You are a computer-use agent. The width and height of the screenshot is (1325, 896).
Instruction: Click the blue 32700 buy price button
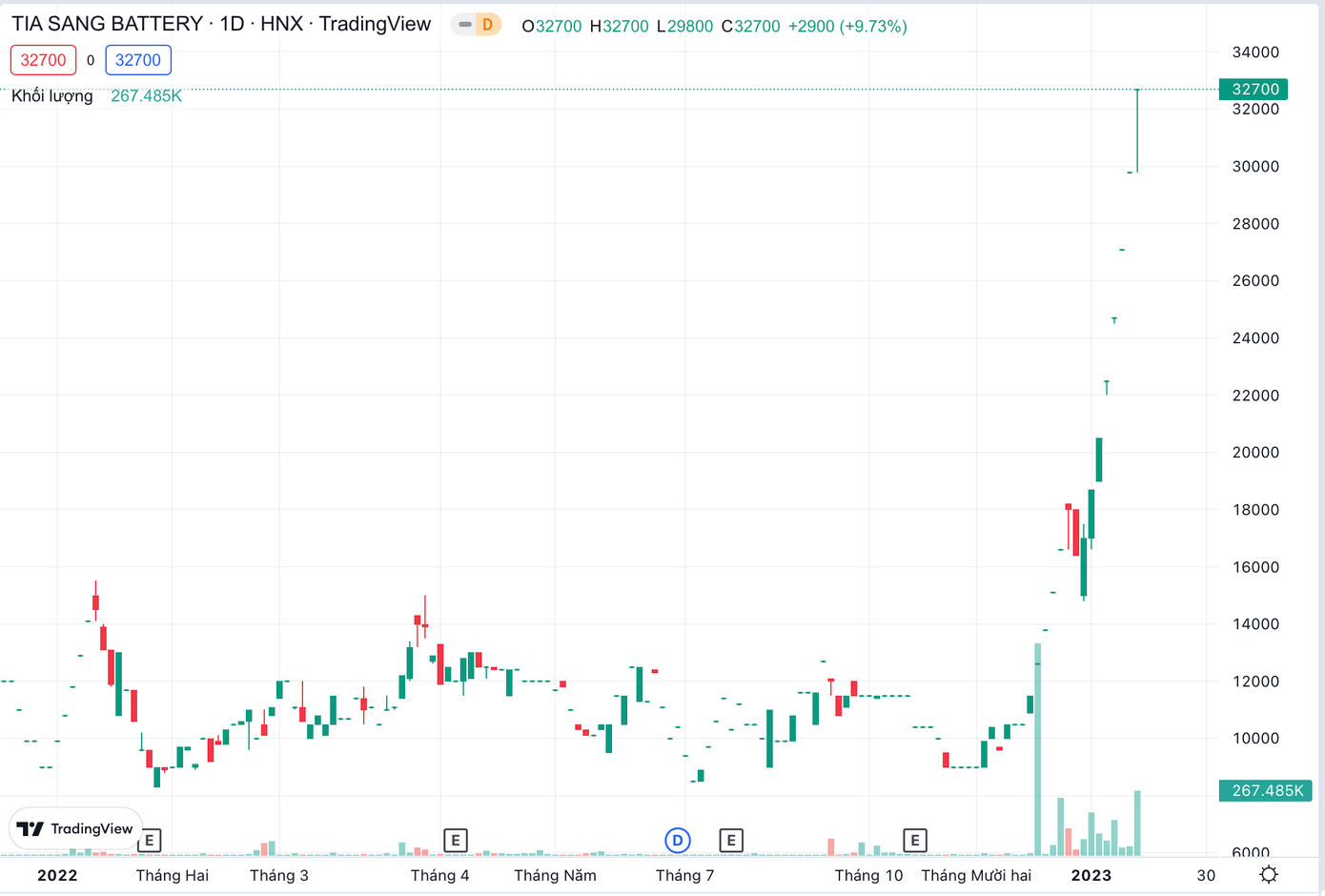(x=137, y=59)
